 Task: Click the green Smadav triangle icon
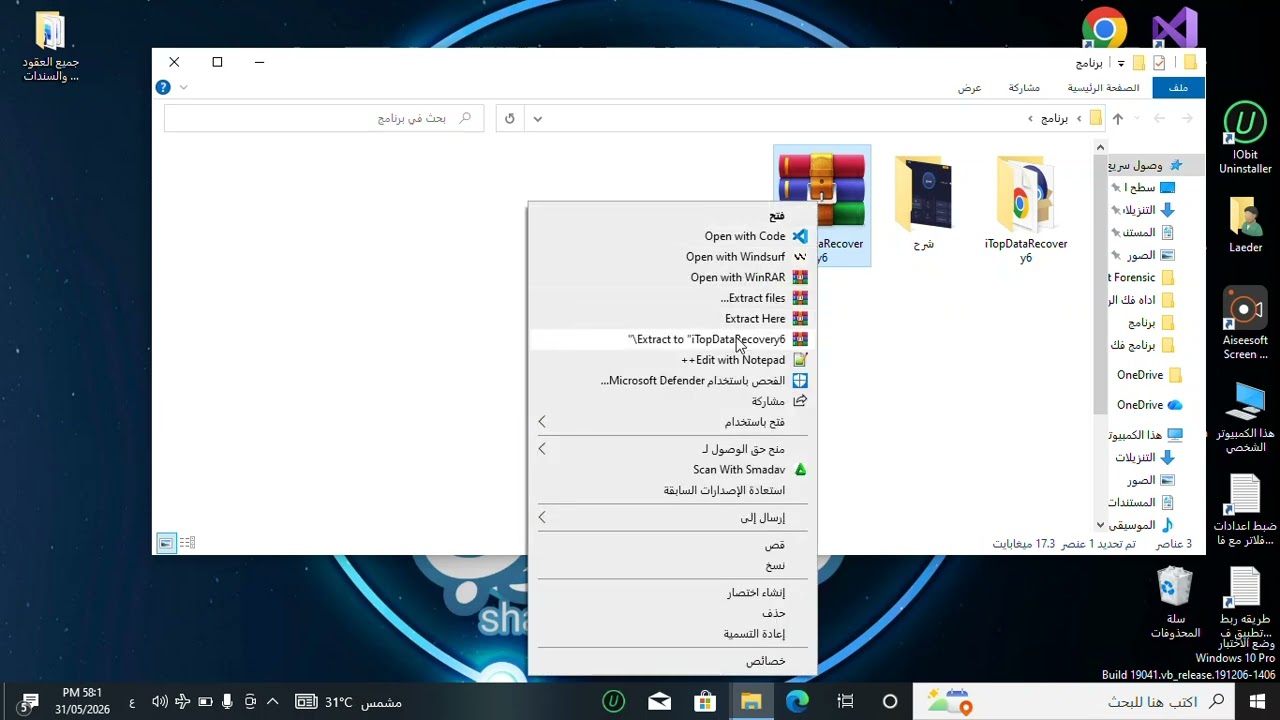click(800, 469)
